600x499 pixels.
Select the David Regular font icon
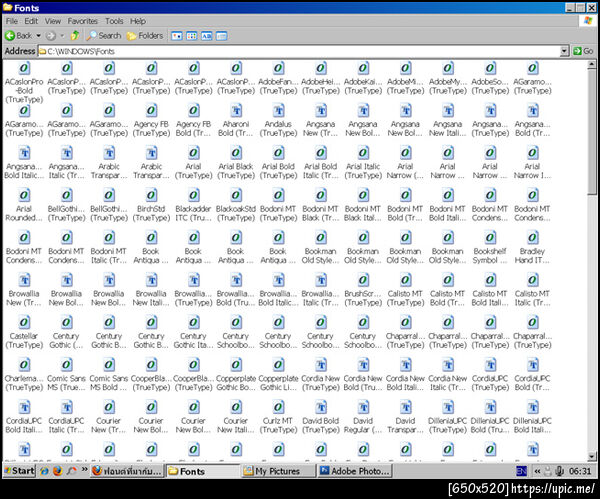click(363, 408)
